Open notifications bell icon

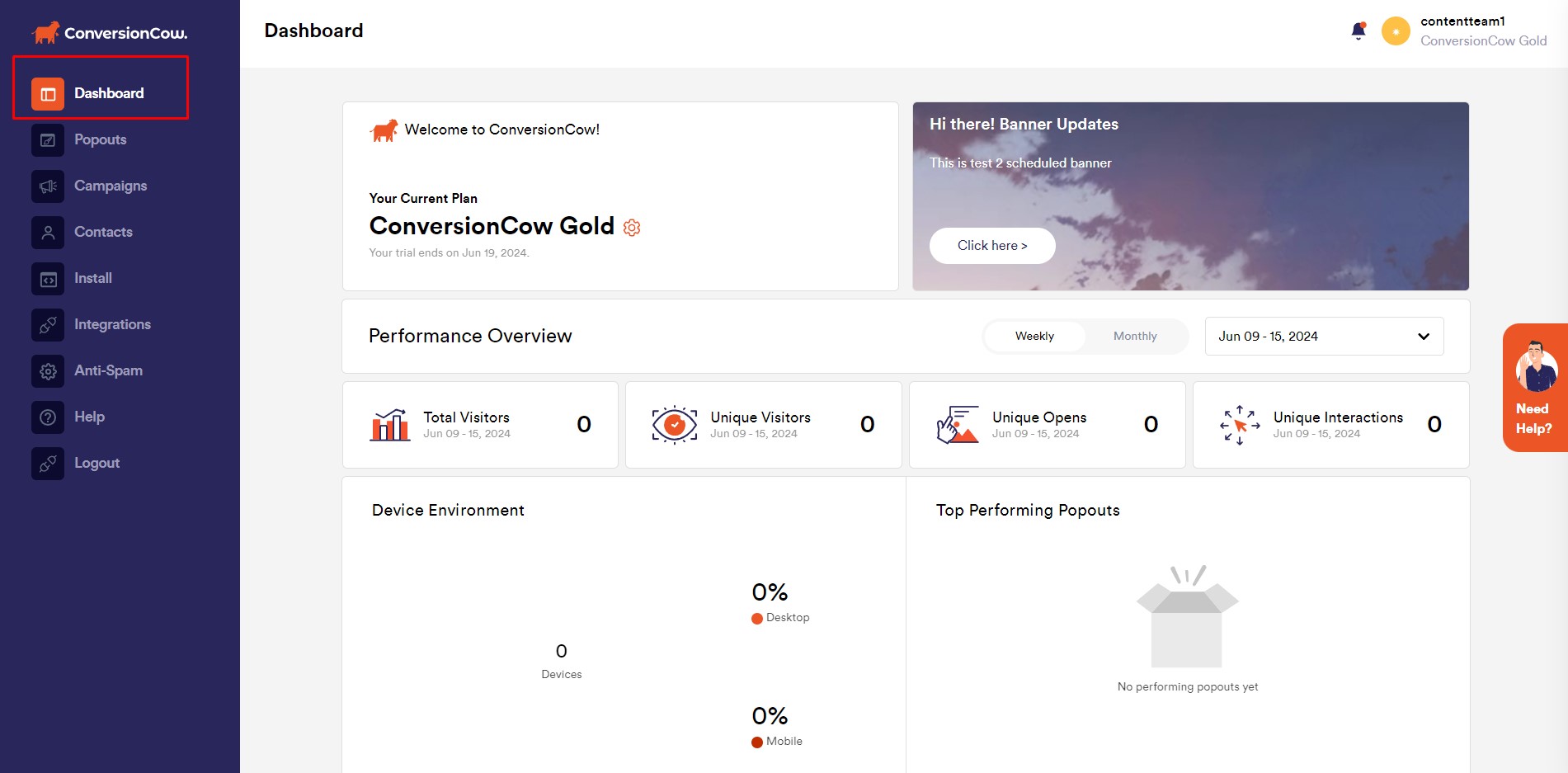pos(1358,31)
